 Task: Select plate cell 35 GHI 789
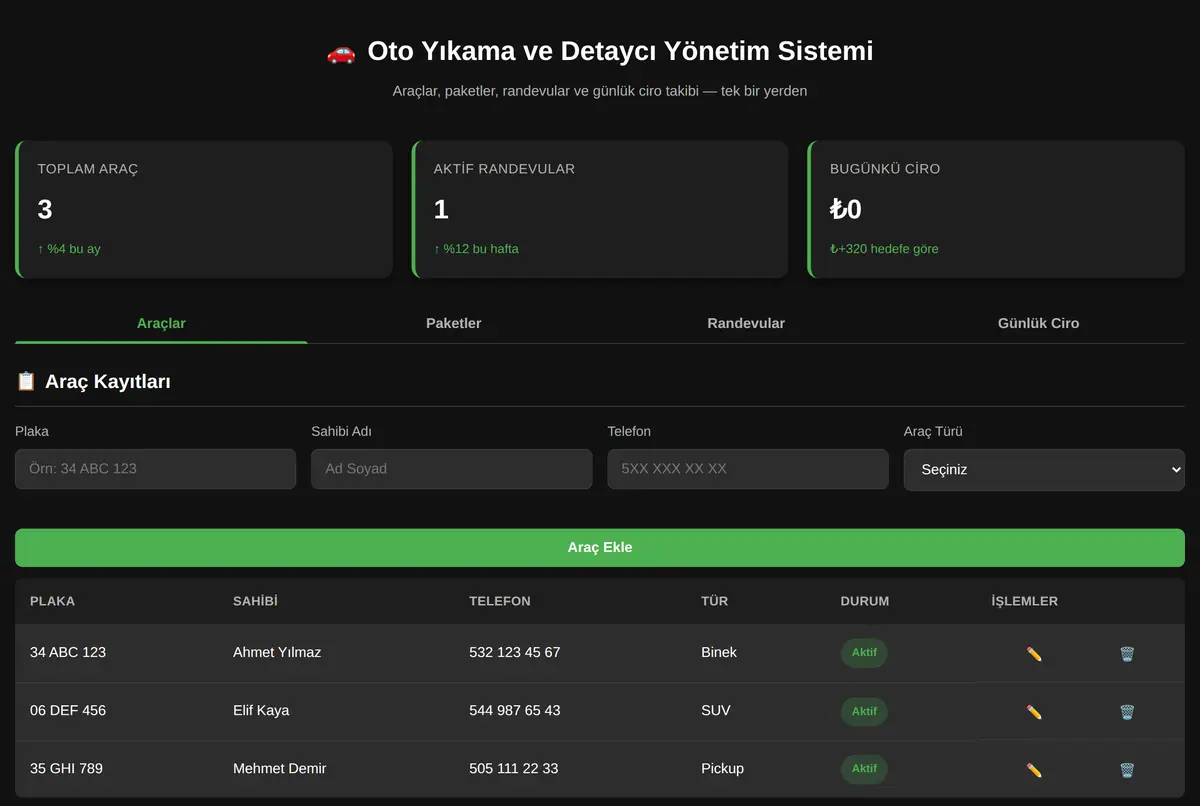(66, 768)
